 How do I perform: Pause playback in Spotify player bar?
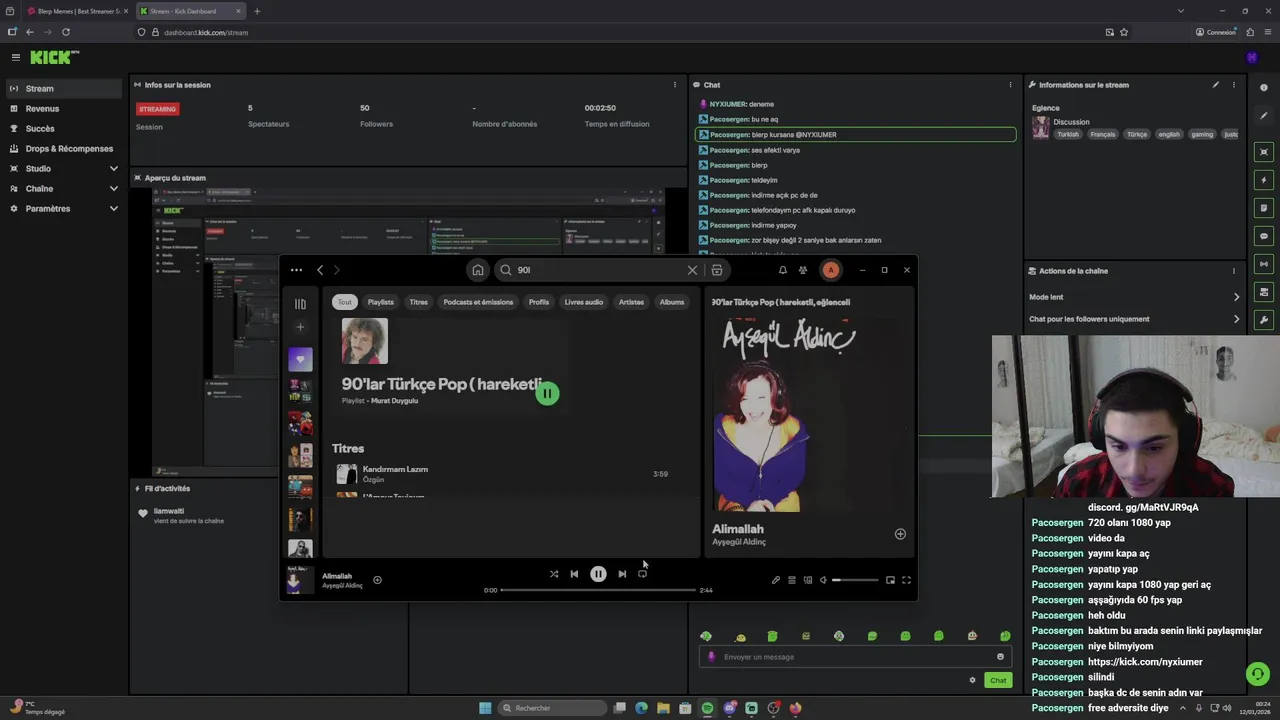(x=598, y=574)
